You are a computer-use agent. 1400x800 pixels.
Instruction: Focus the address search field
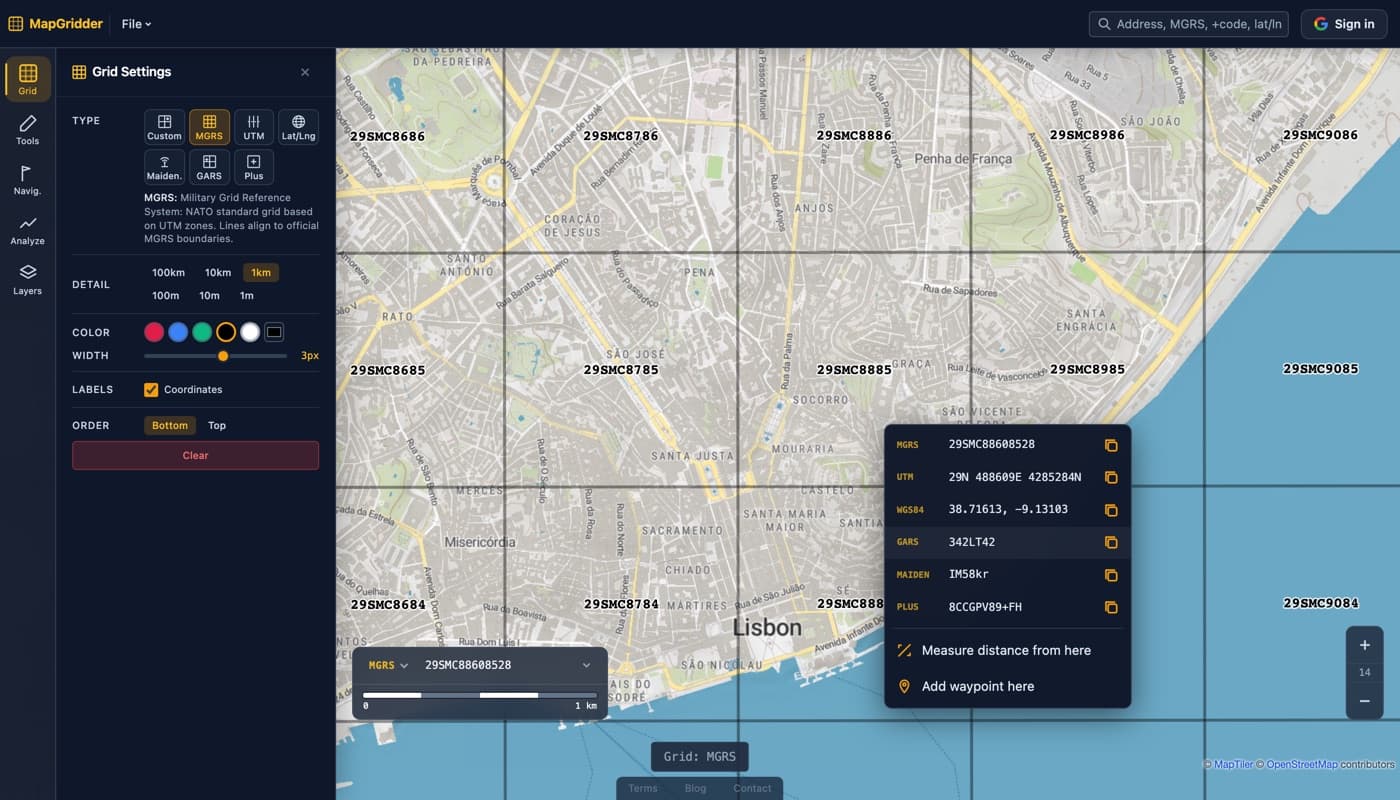point(1188,24)
